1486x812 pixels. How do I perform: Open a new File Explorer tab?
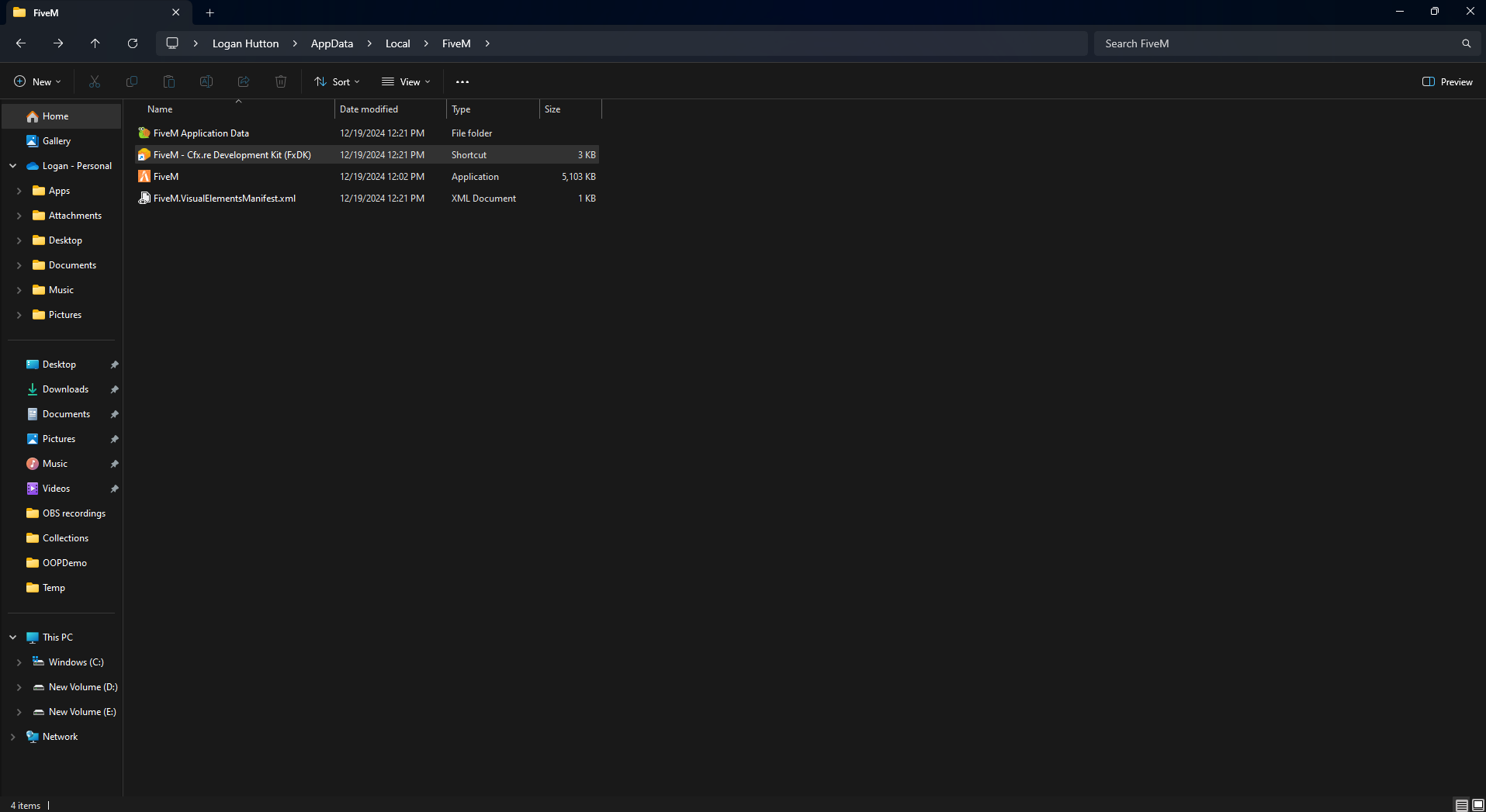pos(210,12)
